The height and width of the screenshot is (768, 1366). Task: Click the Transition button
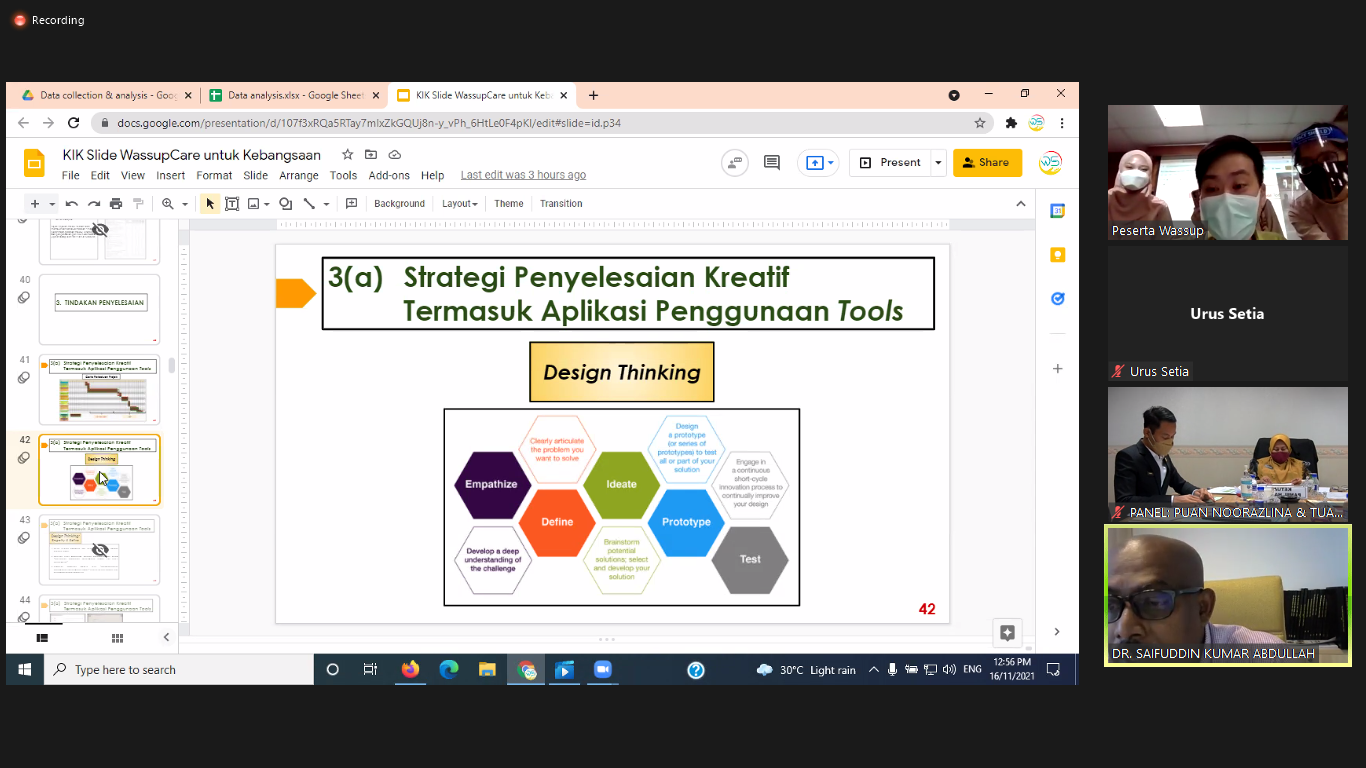click(561, 204)
